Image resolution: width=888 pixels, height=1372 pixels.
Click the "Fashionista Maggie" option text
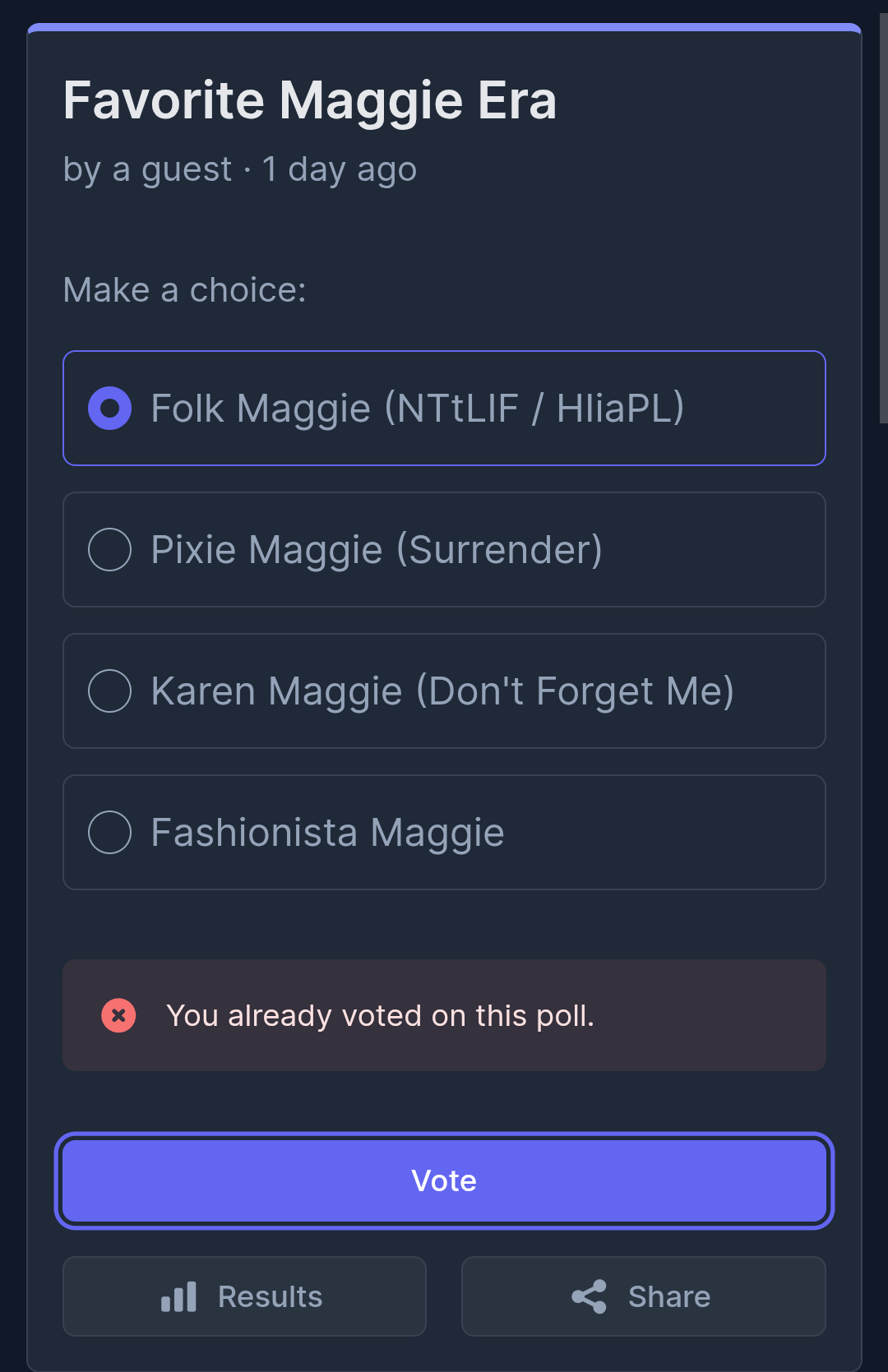tap(327, 833)
